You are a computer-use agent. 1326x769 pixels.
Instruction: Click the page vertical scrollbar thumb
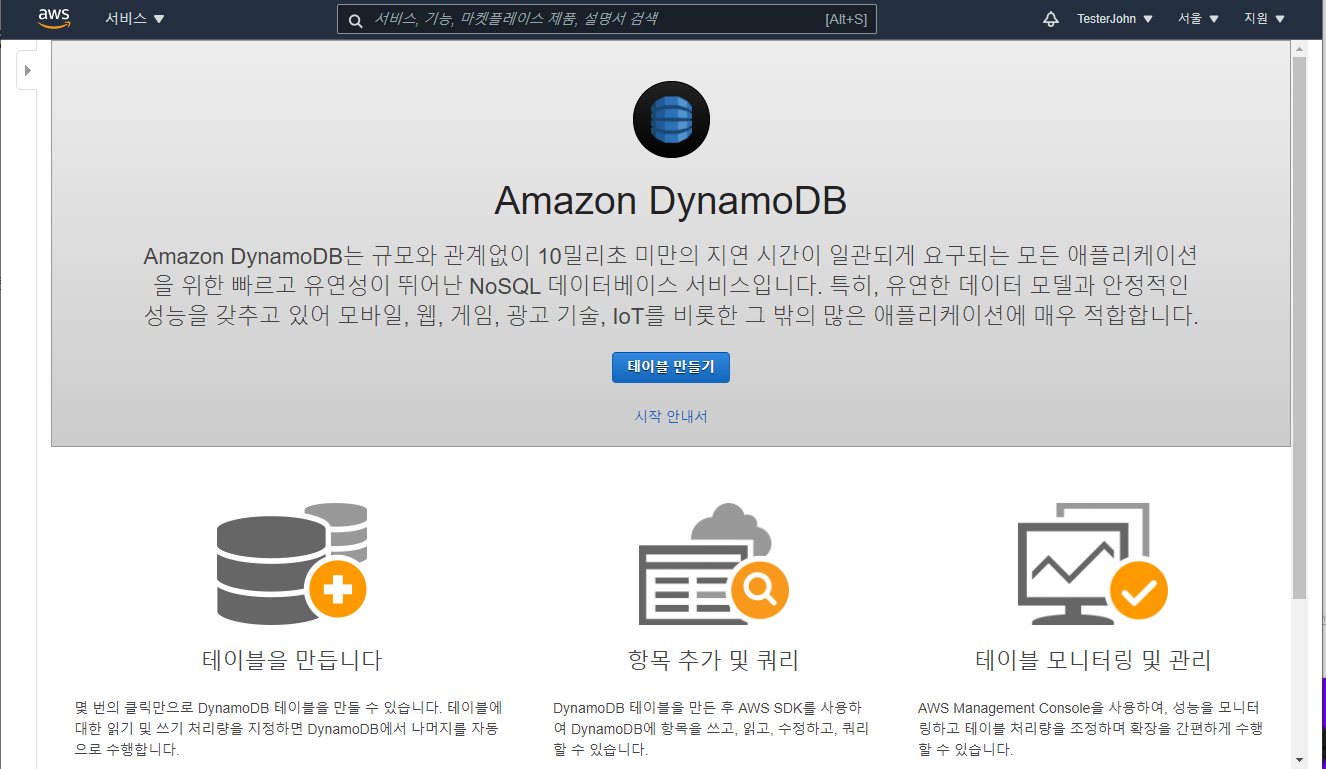coord(1299,328)
